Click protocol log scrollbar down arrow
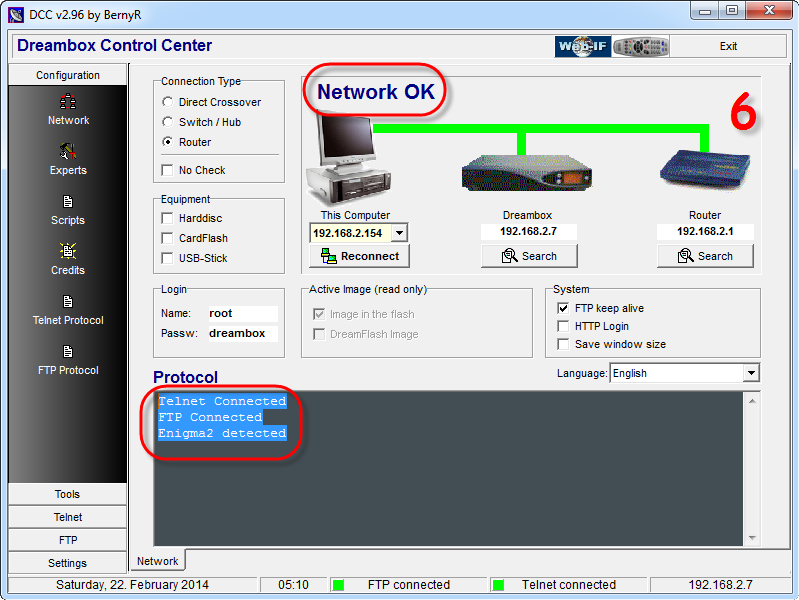 pos(752,538)
